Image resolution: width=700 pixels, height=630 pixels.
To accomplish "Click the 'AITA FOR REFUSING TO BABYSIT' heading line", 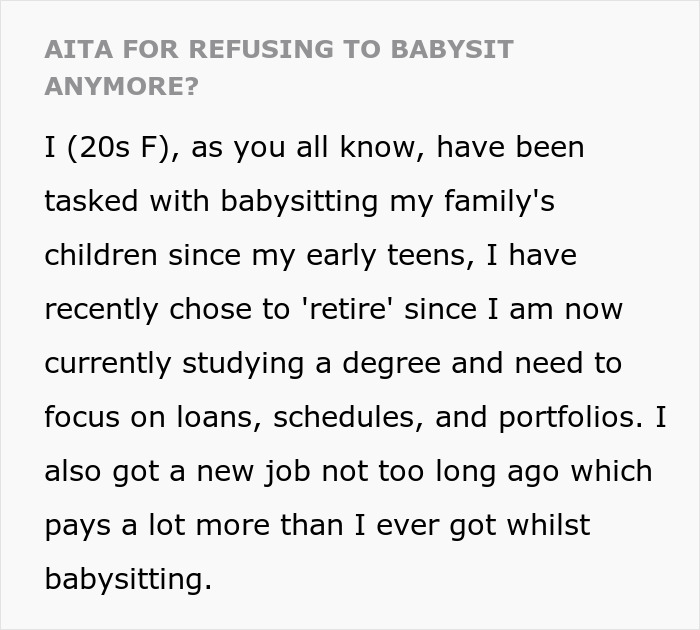I will tap(278, 50).
